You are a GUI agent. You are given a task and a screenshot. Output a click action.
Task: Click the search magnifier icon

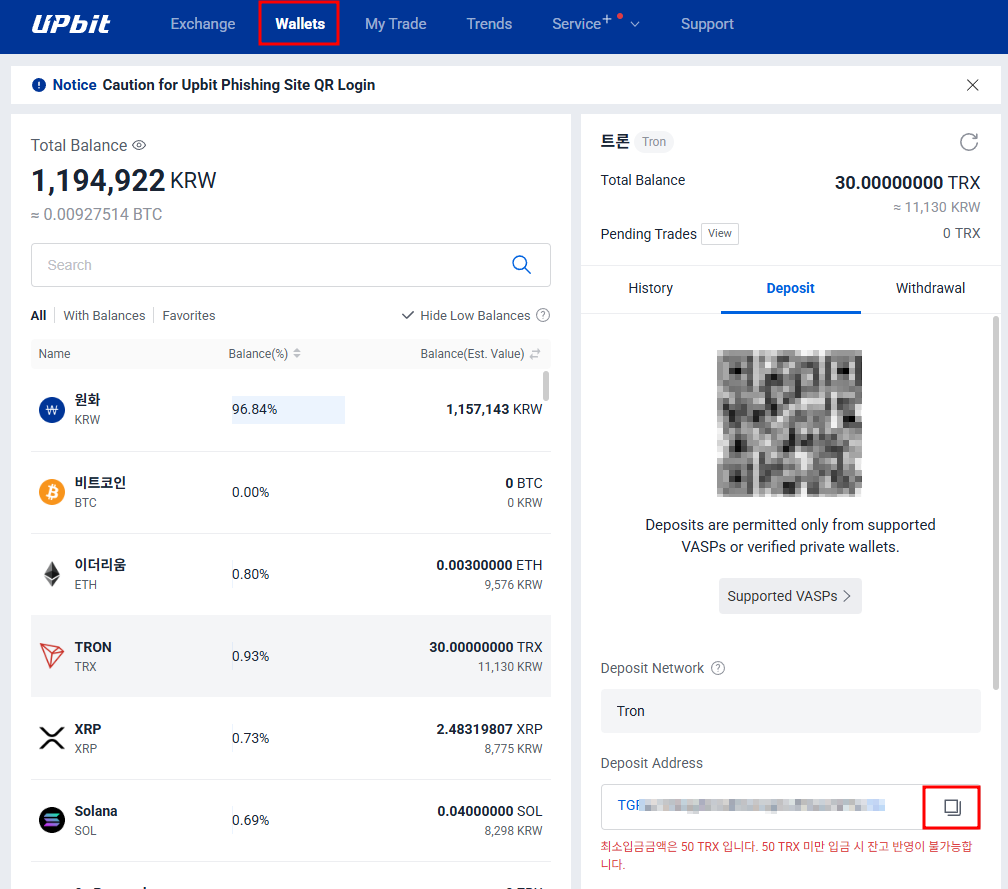(521, 265)
